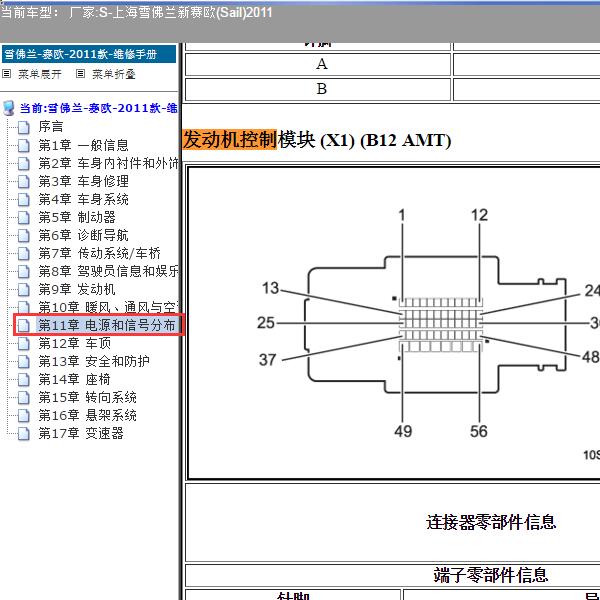Click the page icon beside 第16章 悬架系统
The height and width of the screenshot is (600, 600).
click(24, 416)
